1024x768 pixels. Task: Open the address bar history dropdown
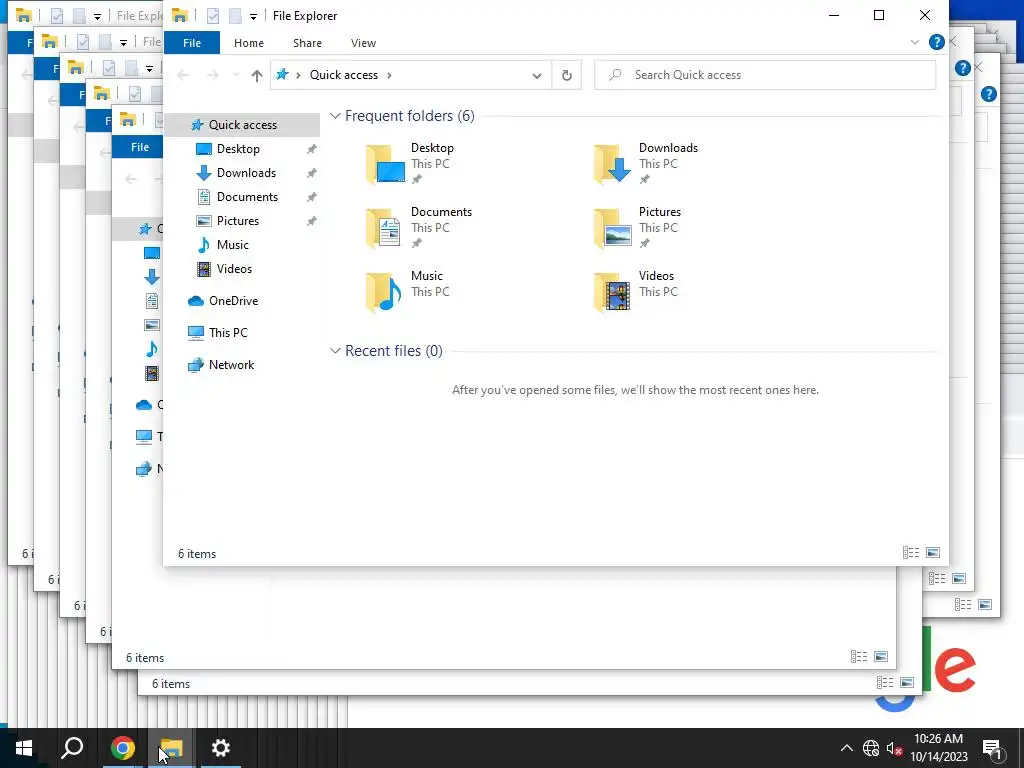tap(537, 76)
